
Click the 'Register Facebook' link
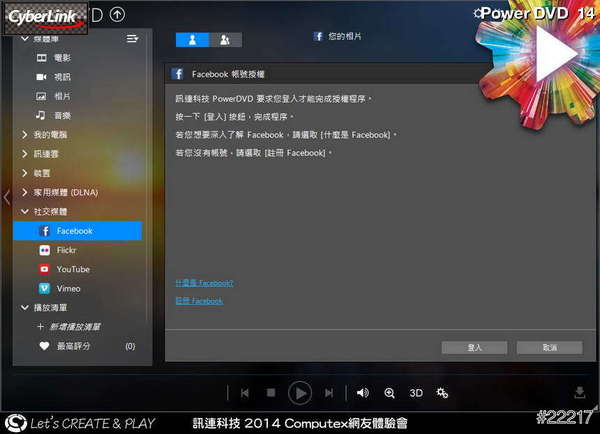tap(199, 301)
